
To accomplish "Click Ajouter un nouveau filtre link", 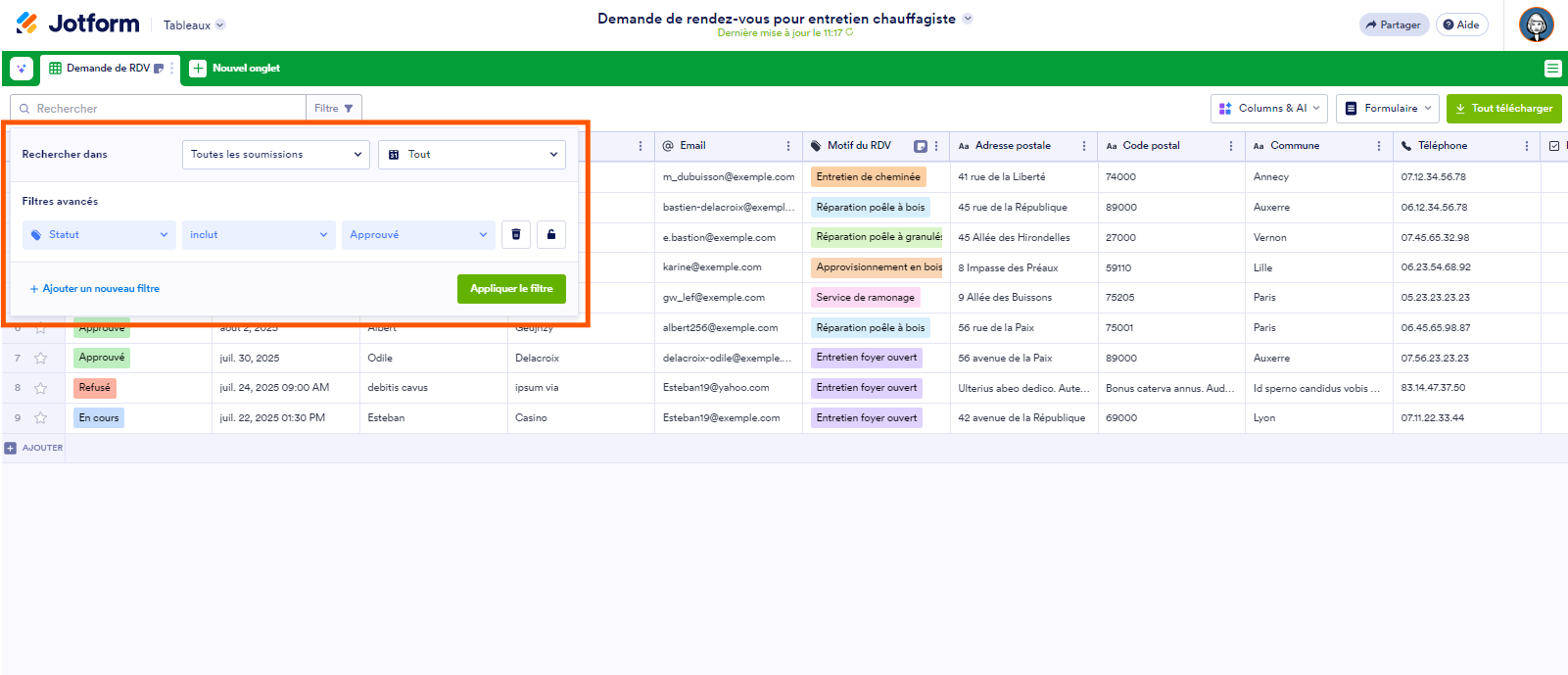I will tap(95, 289).
